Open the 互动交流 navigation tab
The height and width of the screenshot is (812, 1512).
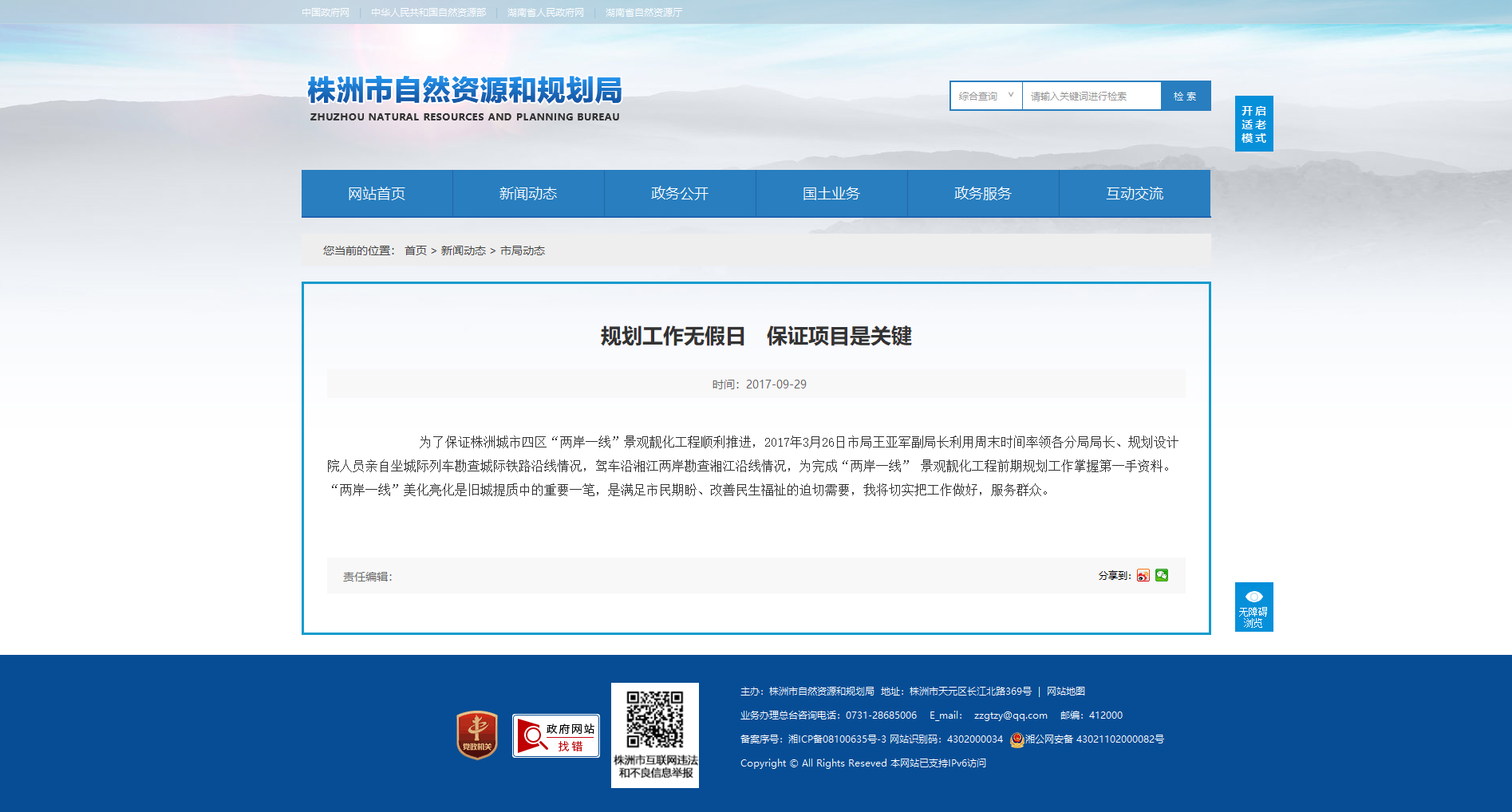[x=1135, y=193]
